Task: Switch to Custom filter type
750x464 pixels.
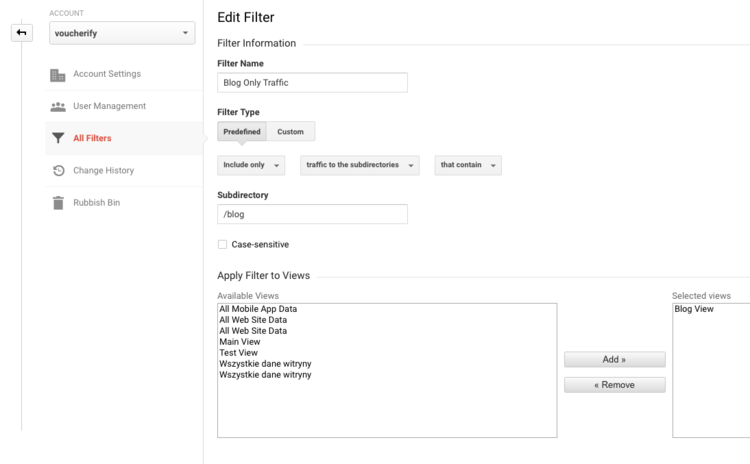Action: point(290,132)
